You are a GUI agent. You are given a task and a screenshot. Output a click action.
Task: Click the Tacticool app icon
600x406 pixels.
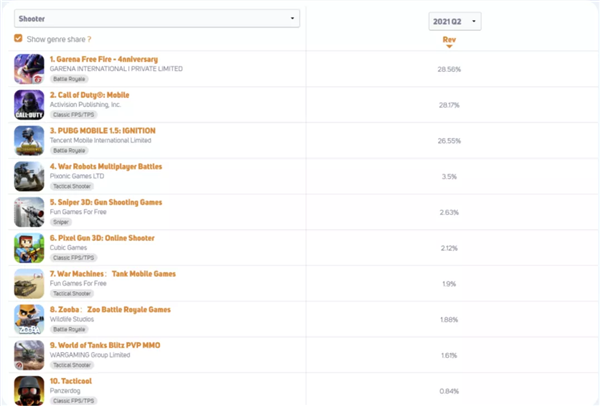click(29, 391)
